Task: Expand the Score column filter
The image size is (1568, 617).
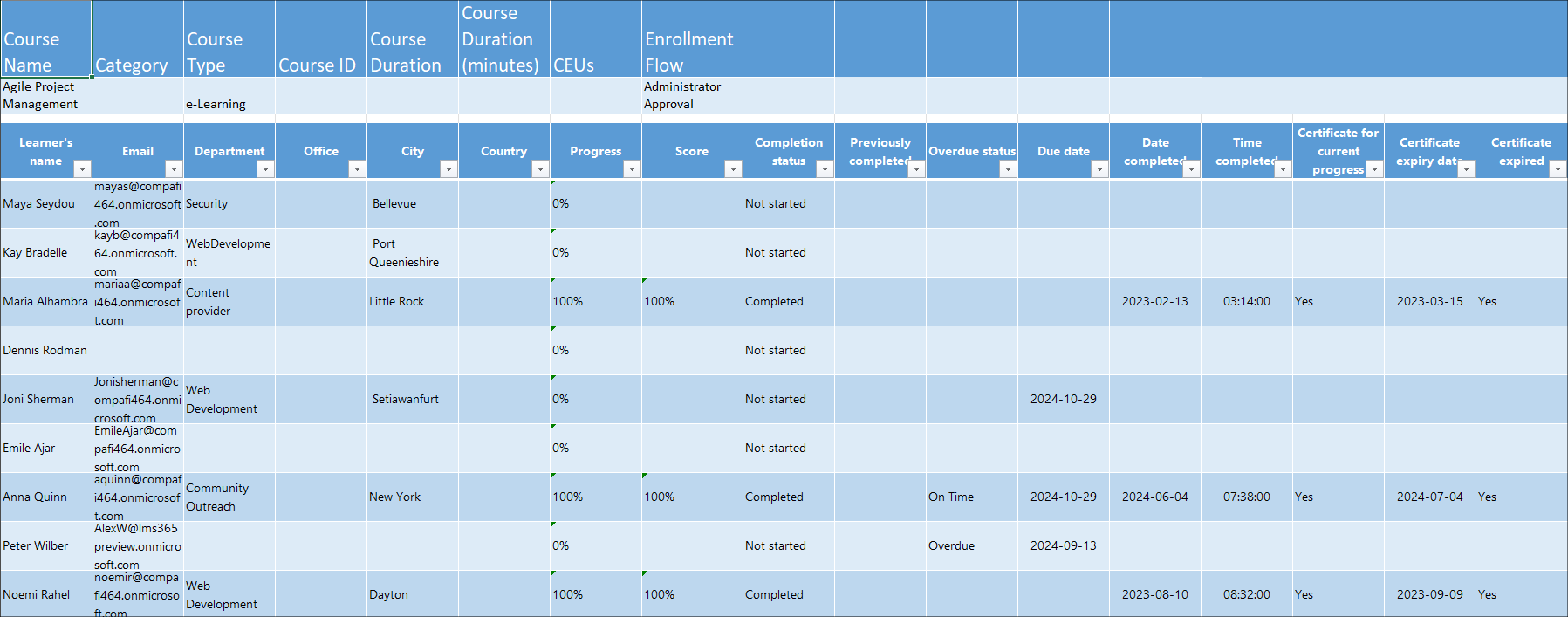Action: coord(733,169)
